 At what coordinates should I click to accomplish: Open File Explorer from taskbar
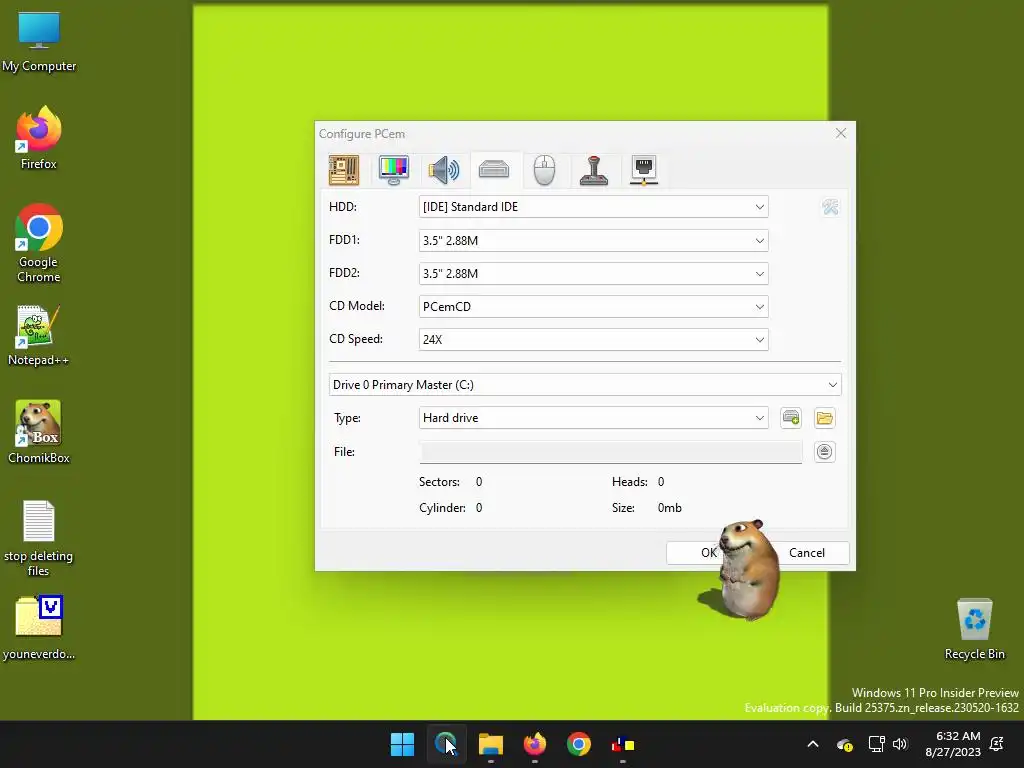click(x=490, y=744)
